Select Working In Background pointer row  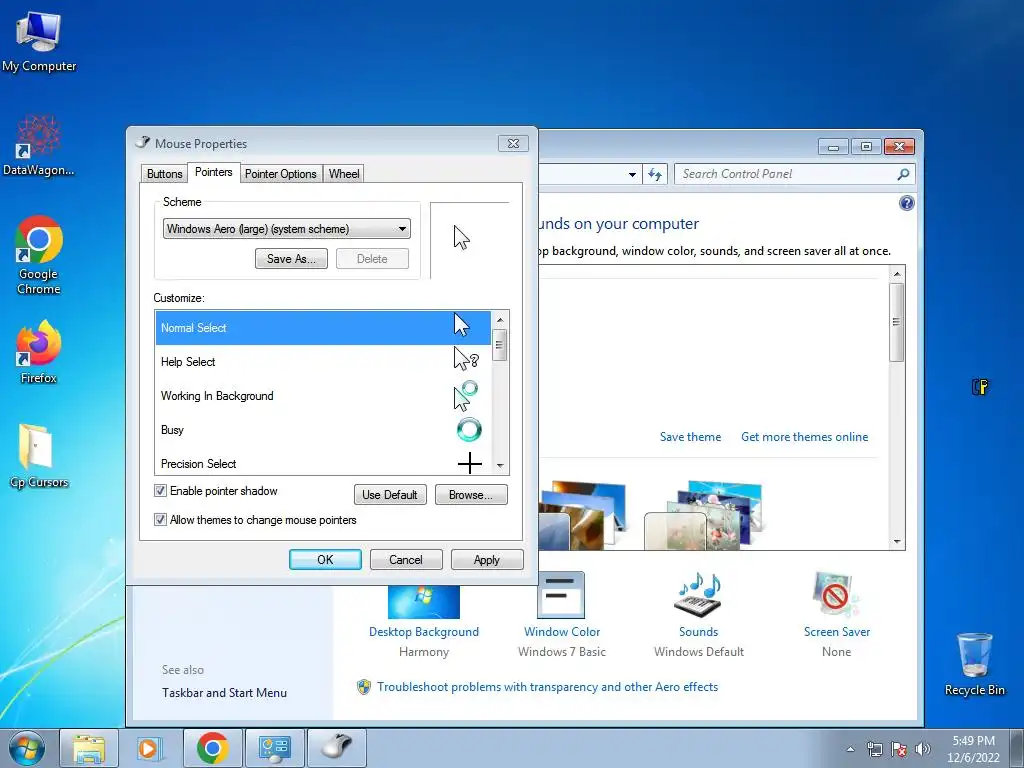[323, 396]
